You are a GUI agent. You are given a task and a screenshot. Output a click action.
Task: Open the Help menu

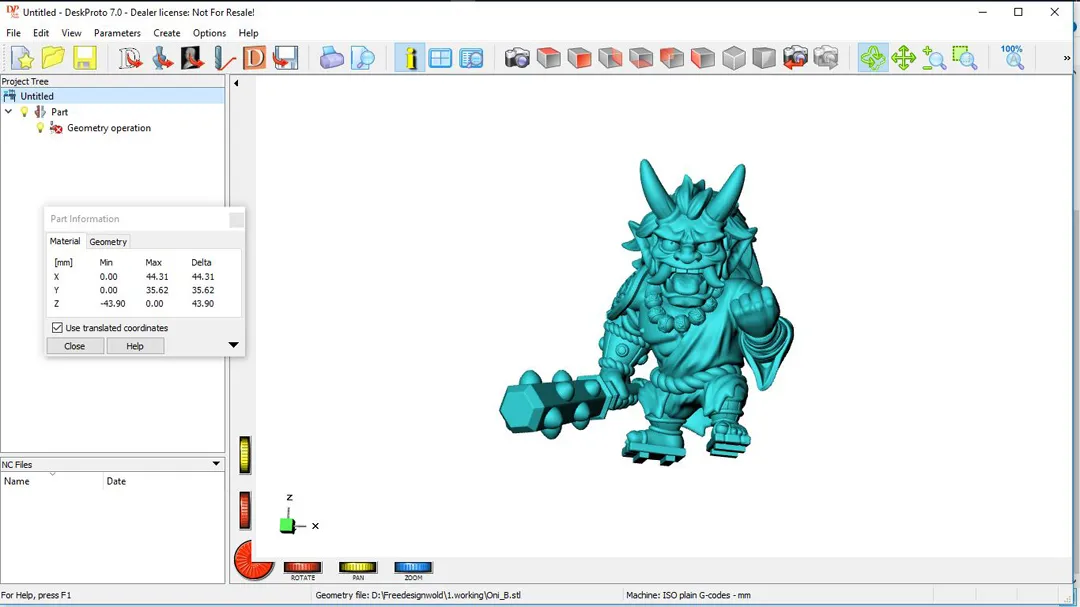point(248,32)
